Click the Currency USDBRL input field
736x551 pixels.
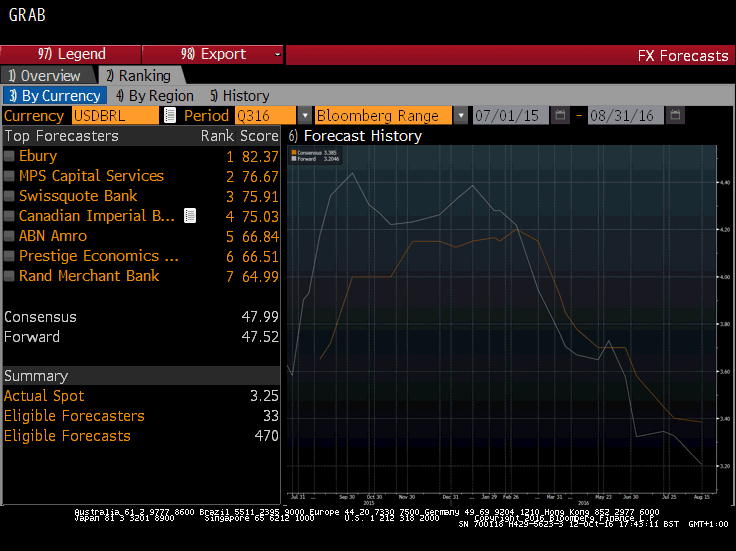point(115,115)
